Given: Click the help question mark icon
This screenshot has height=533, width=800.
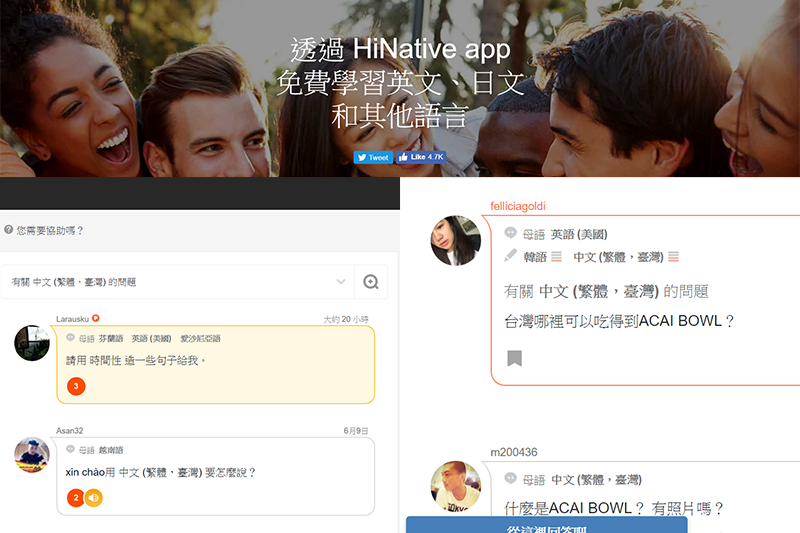Looking at the screenshot, I should click(x=8, y=230).
